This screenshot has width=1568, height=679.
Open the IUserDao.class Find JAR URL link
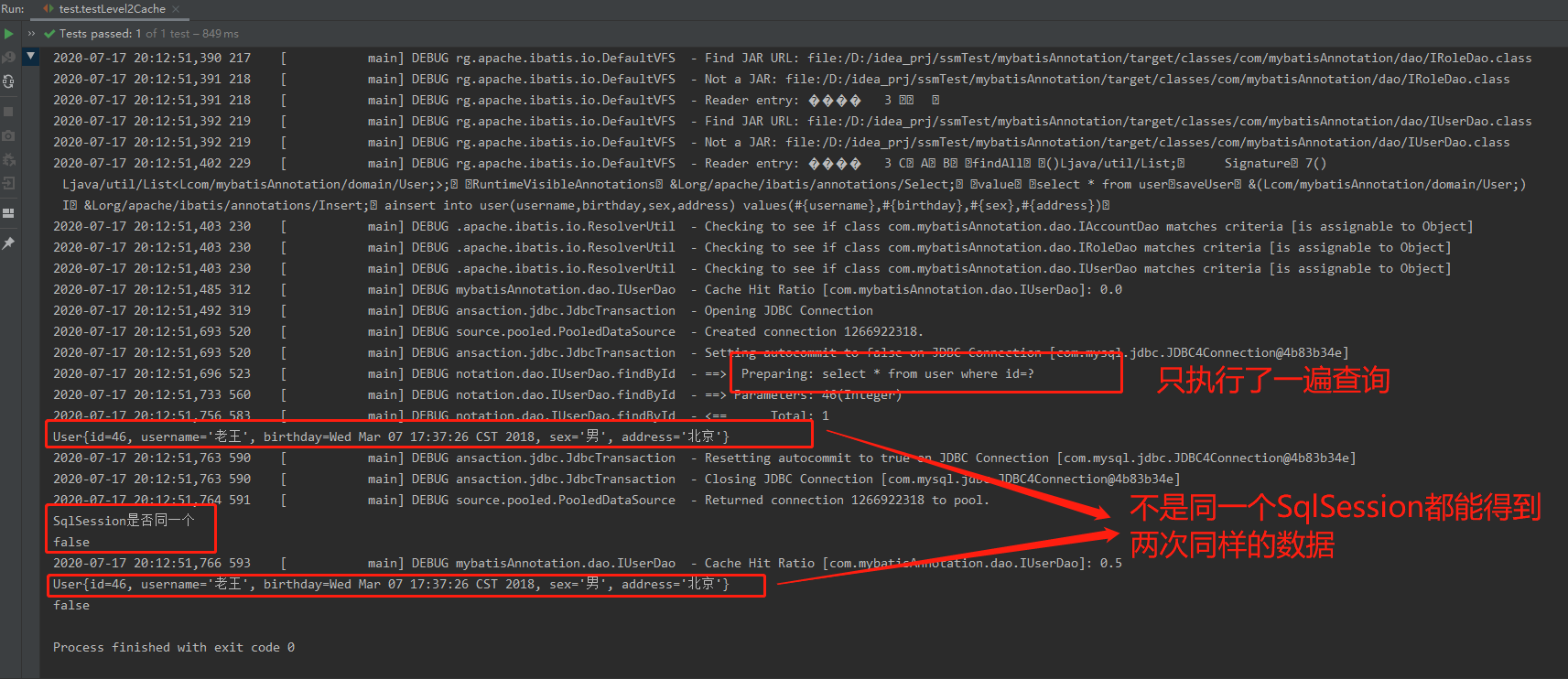pos(1170,121)
